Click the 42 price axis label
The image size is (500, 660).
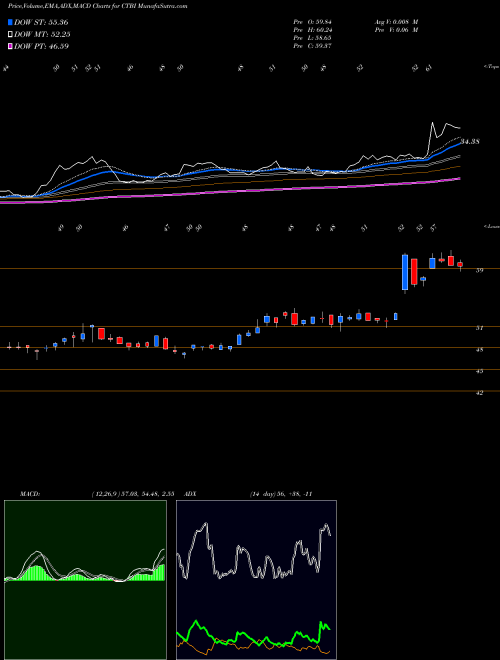[x=479, y=393]
